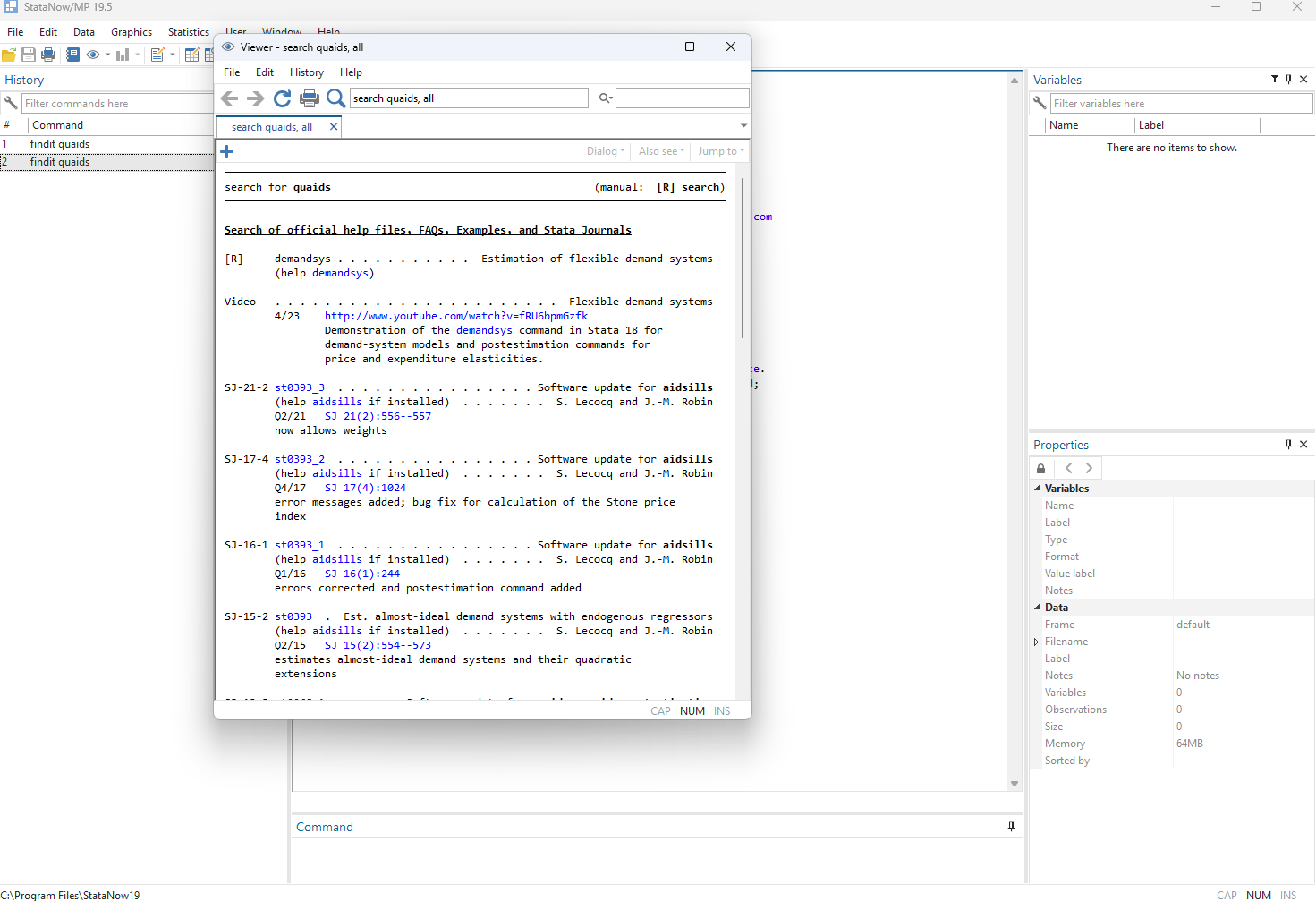
Task: Open the Jump to dropdown
Action: pos(721,151)
